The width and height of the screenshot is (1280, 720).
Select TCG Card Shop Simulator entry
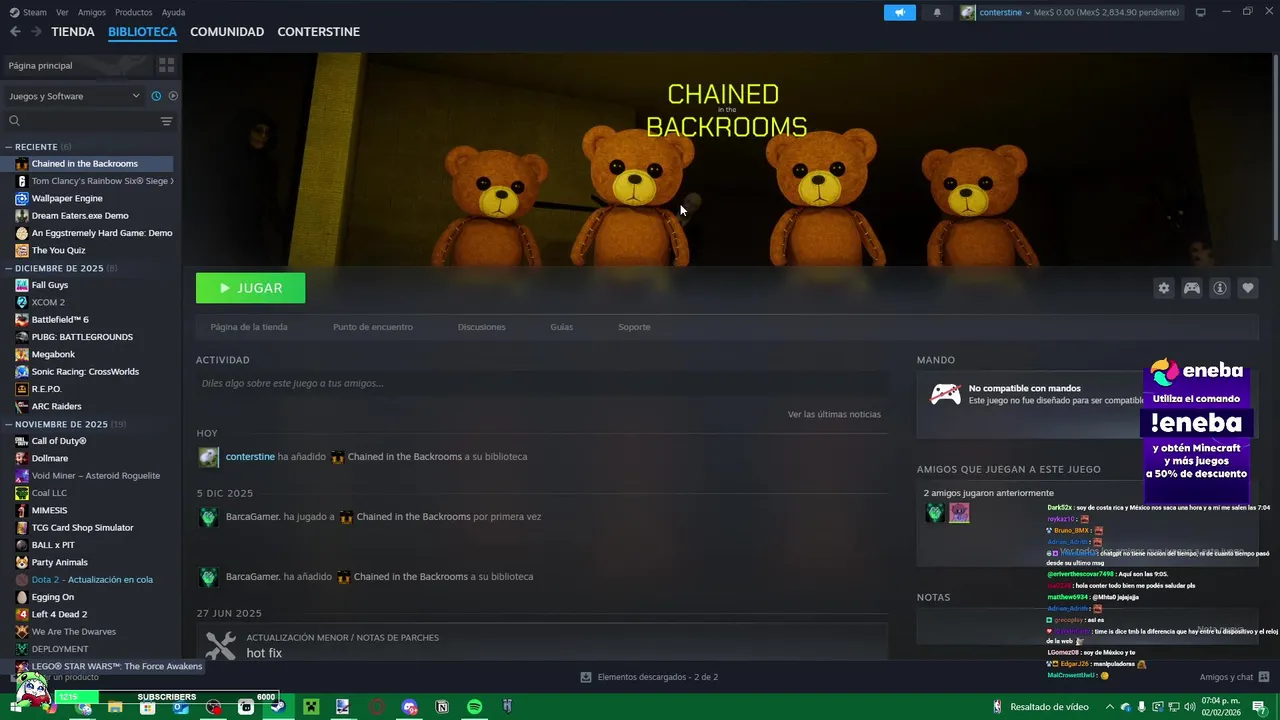82,528
